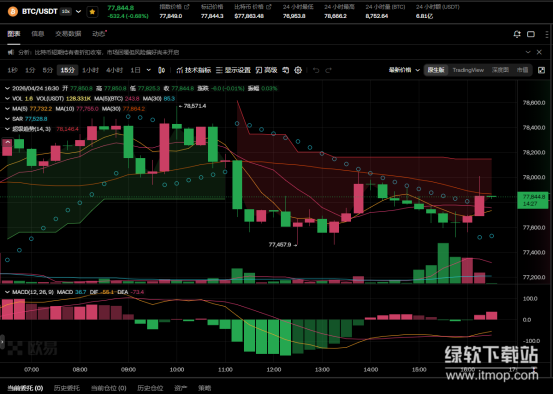
Task: Click the candlestick chart type icon
Action: click(162, 70)
